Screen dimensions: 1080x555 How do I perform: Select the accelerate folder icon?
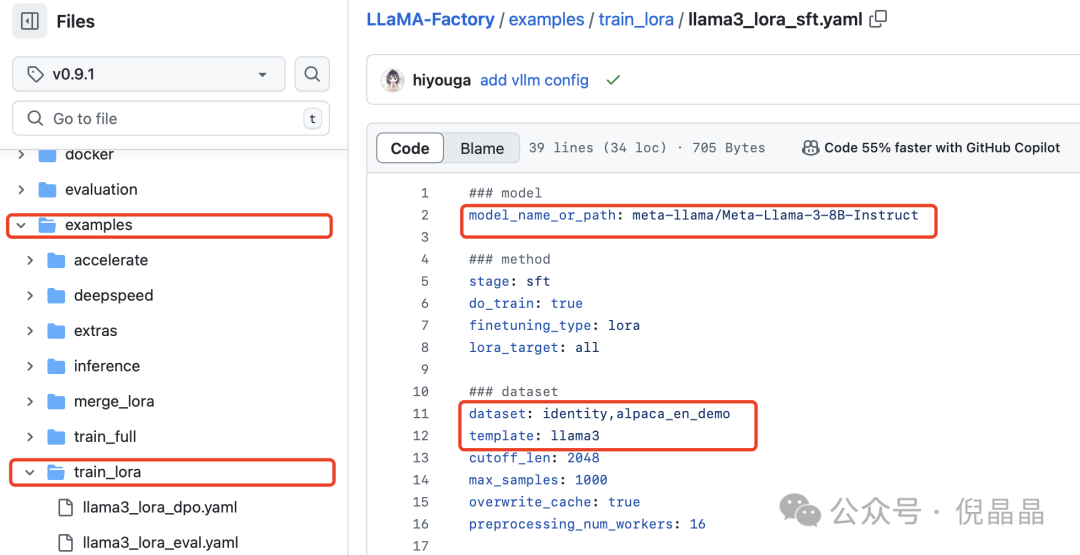coord(56,260)
